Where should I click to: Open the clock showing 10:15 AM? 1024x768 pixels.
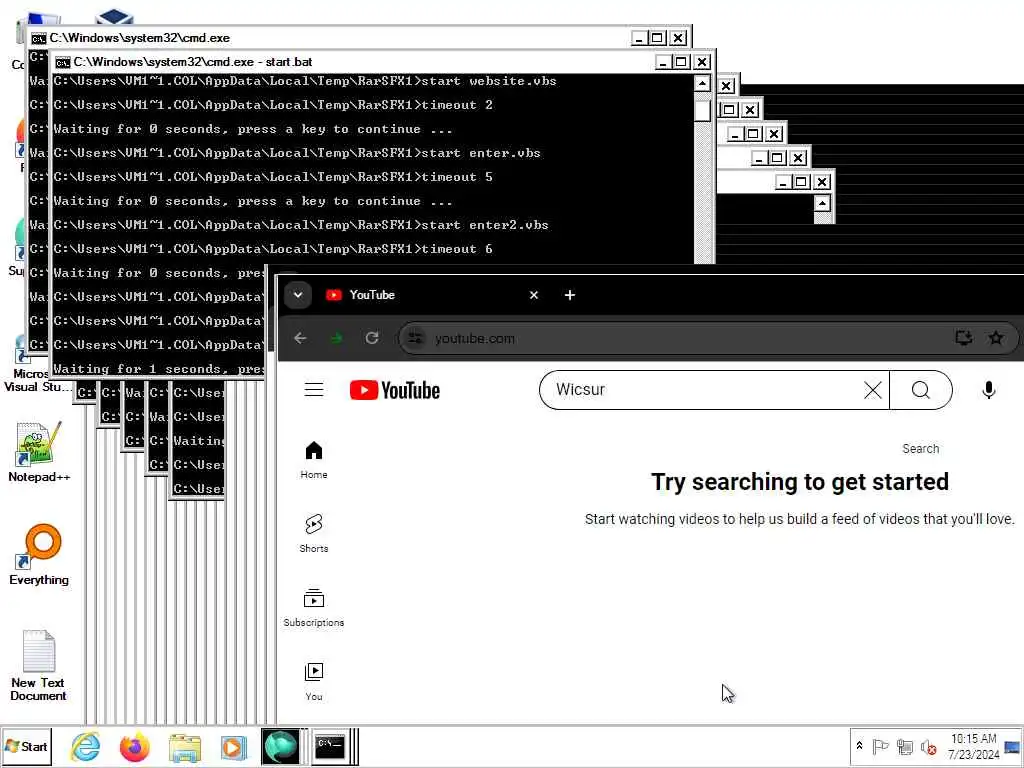[x=973, y=746]
